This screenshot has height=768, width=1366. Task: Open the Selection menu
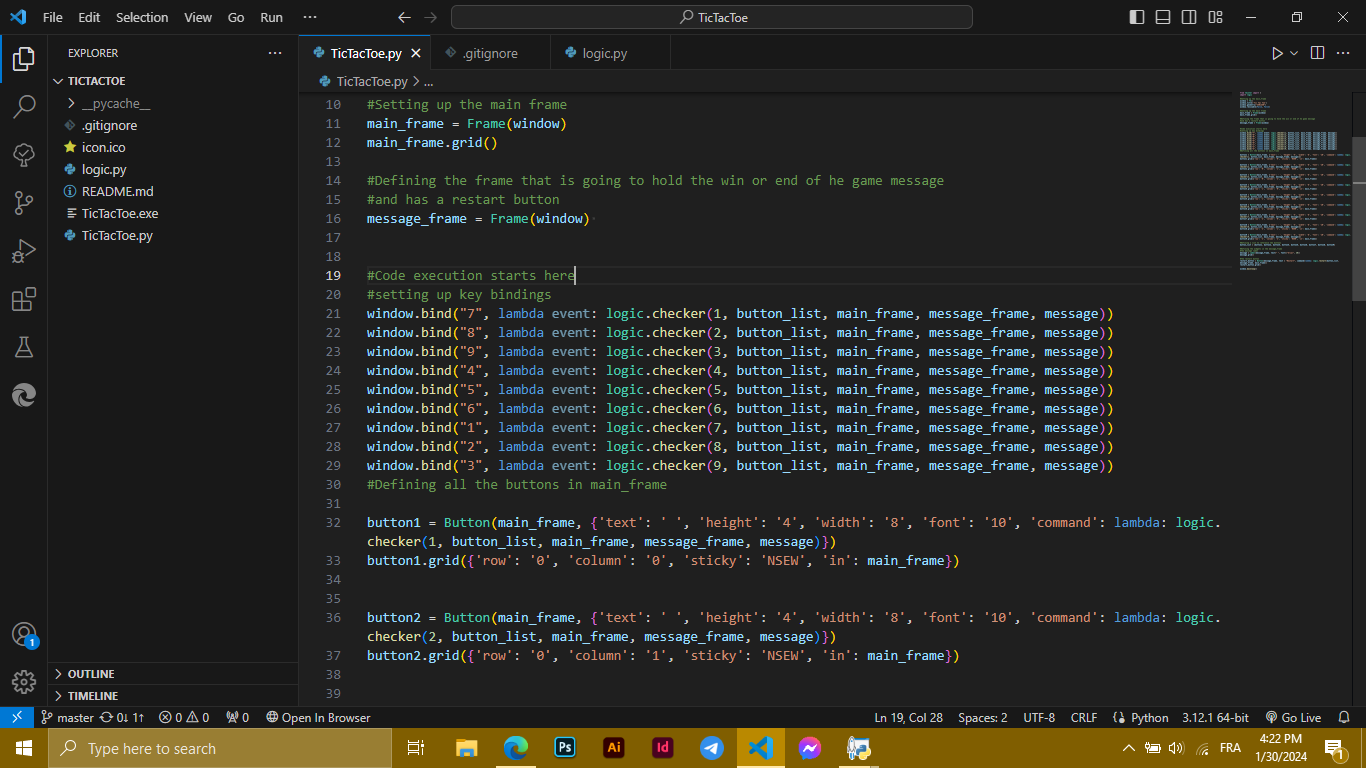pyautogui.click(x=142, y=17)
